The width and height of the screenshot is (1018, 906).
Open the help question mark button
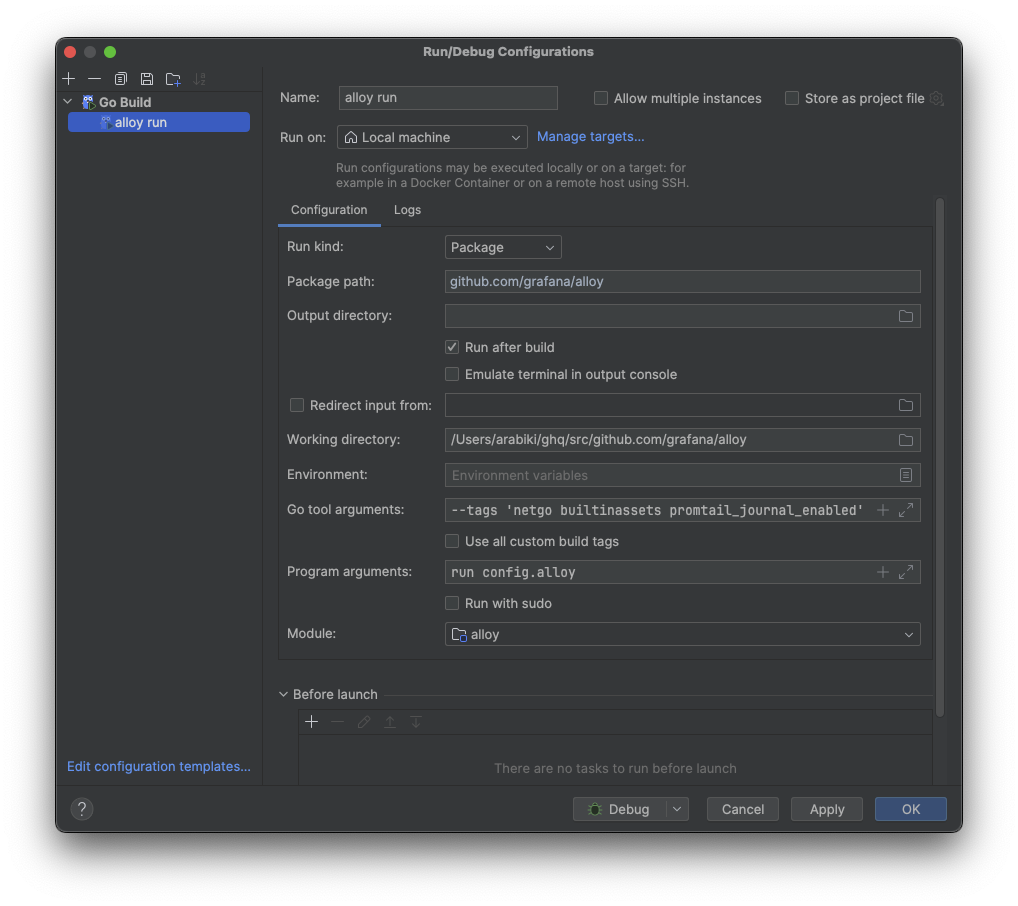point(82,809)
